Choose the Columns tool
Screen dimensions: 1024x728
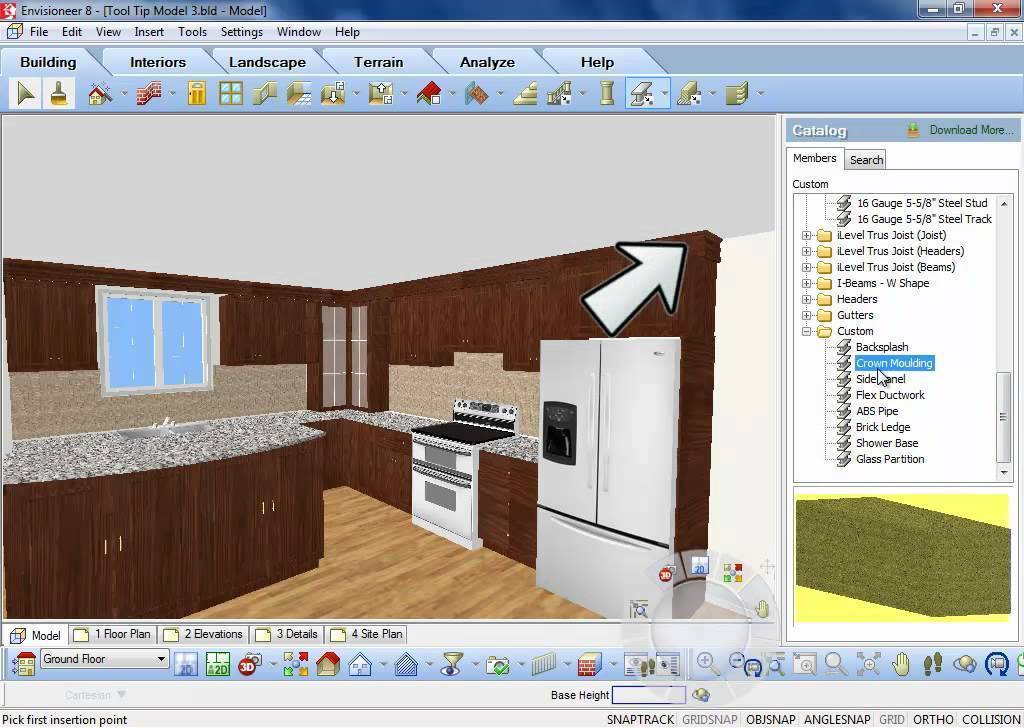click(607, 93)
